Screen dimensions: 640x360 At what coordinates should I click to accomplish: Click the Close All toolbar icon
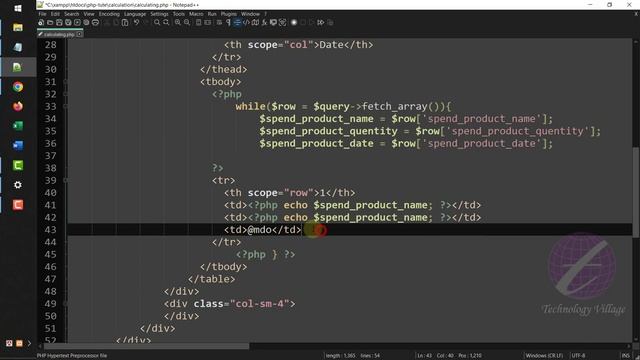point(86,22)
